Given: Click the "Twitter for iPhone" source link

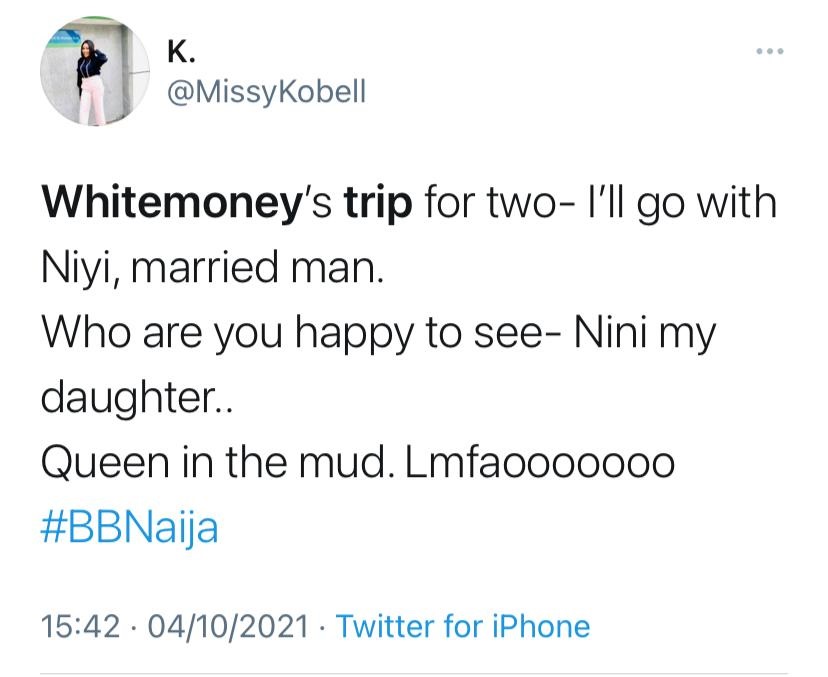Looking at the screenshot, I should 463,627.
